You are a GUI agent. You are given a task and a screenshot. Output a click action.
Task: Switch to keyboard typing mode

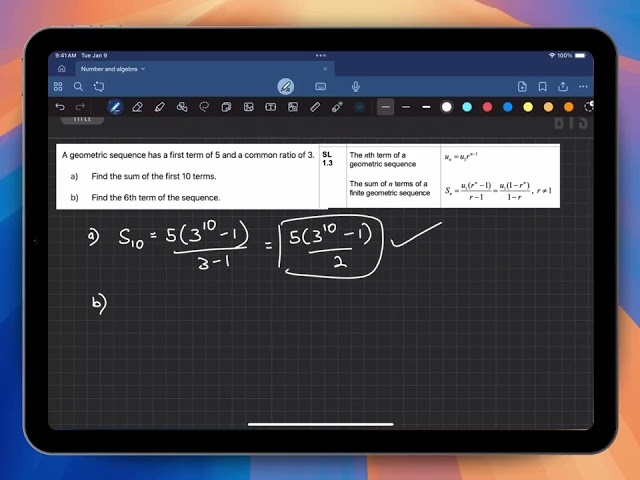tap(321, 87)
